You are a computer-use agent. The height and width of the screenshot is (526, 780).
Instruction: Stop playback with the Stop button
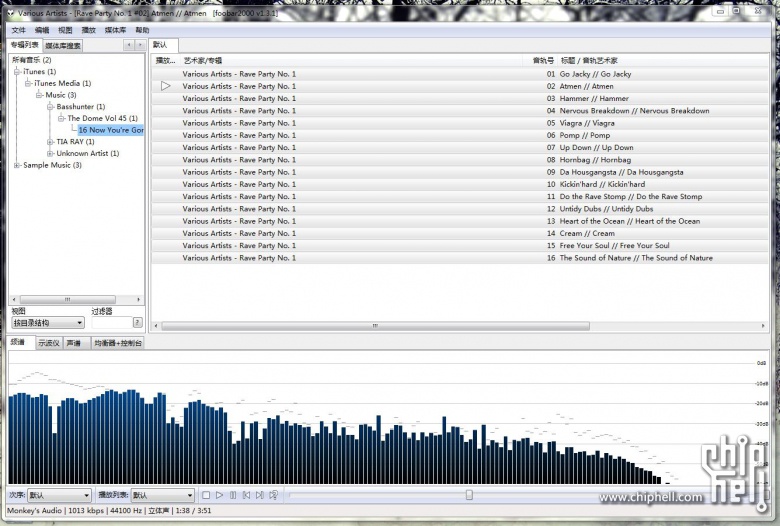coord(206,495)
